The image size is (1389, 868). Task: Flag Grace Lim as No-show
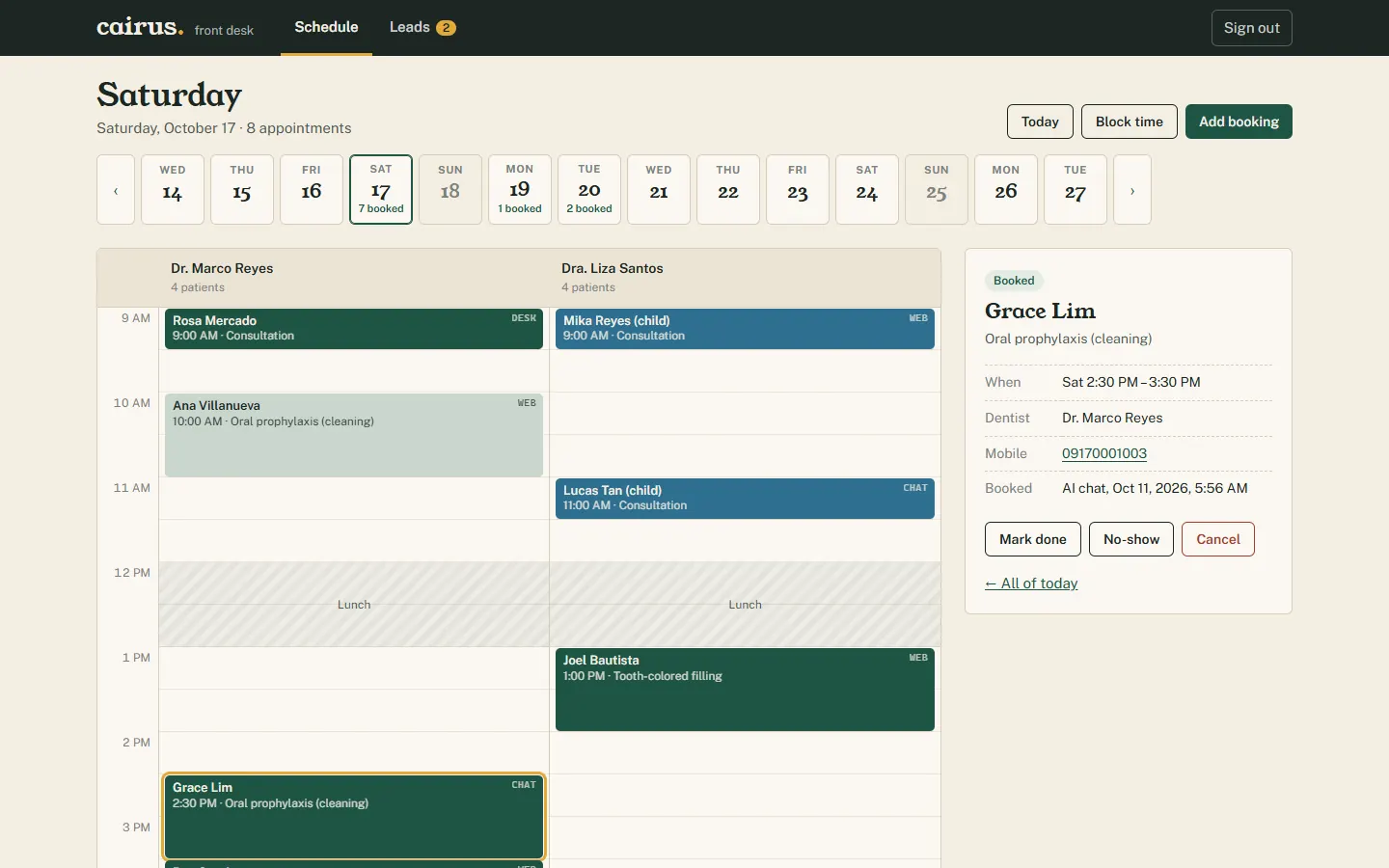[x=1131, y=539]
